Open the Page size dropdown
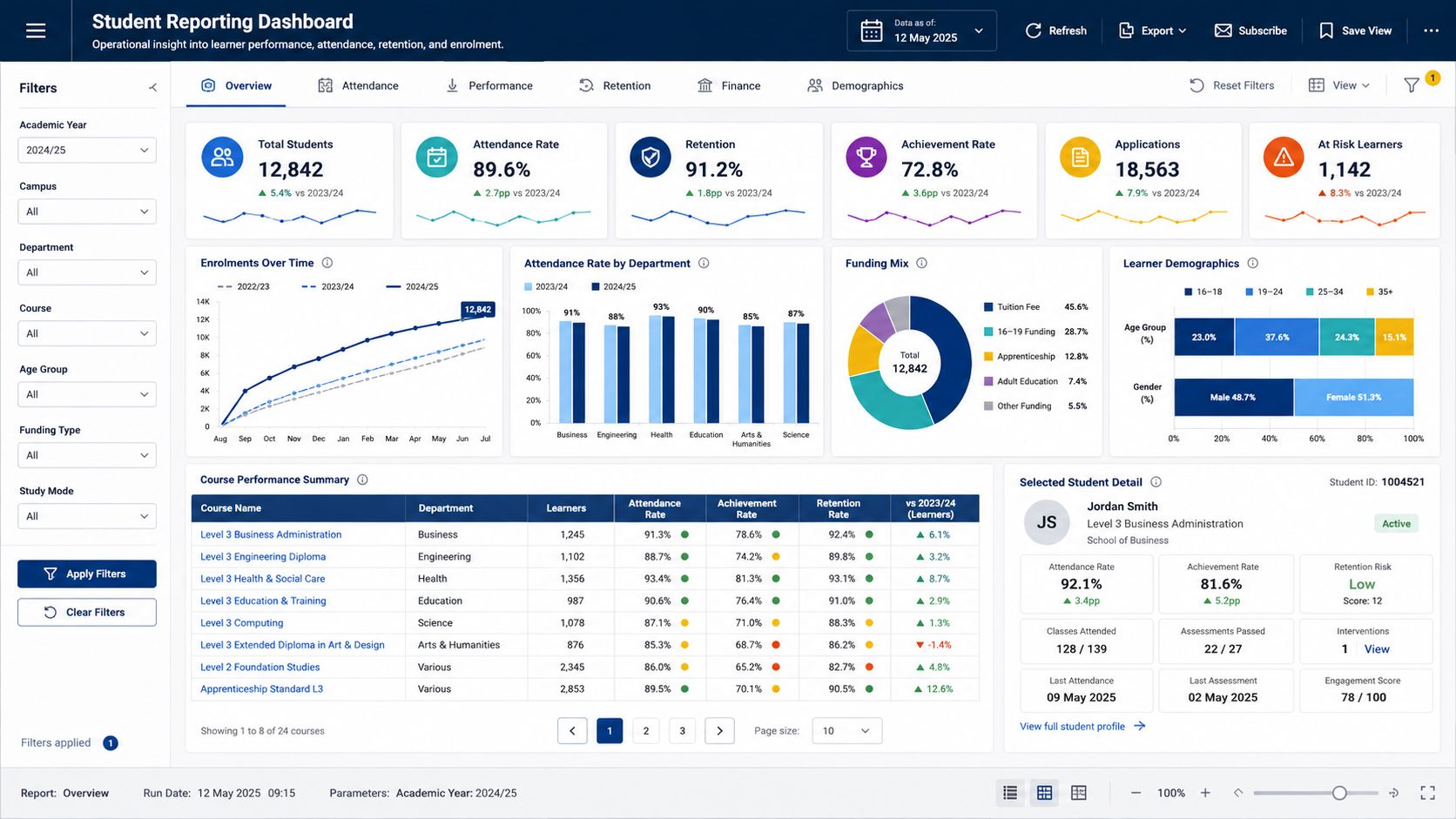The image size is (1456, 819). click(846, 731)
